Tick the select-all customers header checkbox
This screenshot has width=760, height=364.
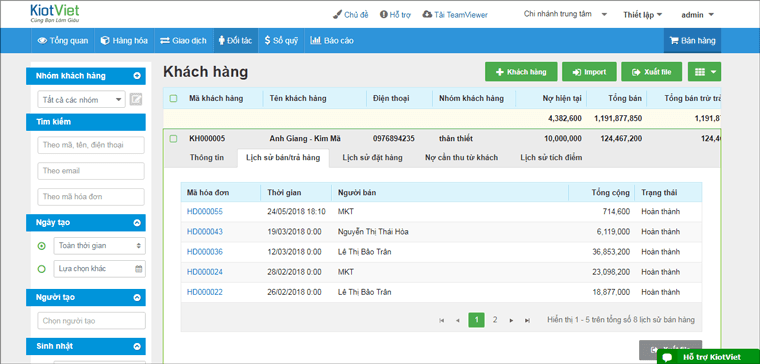pos(173,99)
